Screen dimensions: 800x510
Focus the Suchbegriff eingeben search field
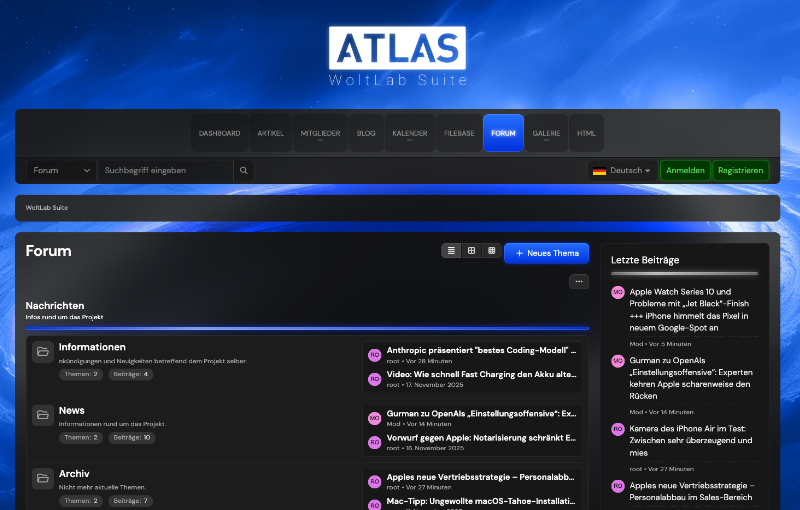click(165, 171)
